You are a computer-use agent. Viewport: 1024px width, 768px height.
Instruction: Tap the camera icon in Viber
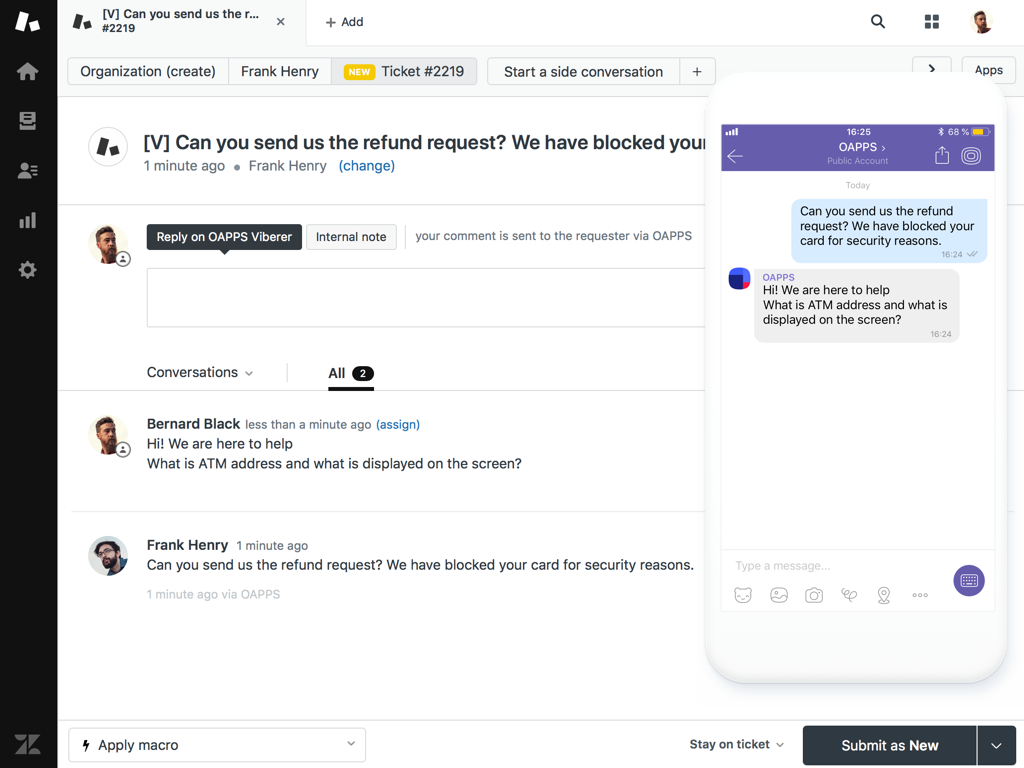pos(814,595)
